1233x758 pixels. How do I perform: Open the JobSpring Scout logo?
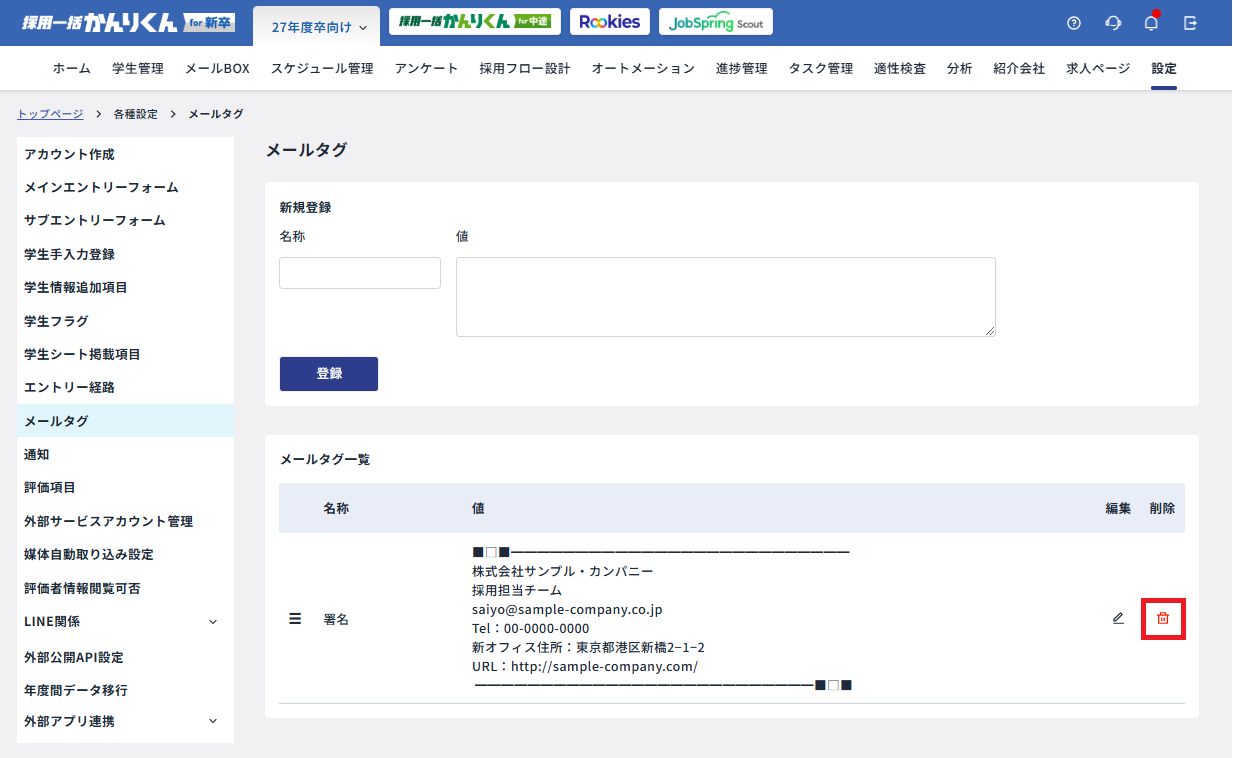click(x=715, y=21)
